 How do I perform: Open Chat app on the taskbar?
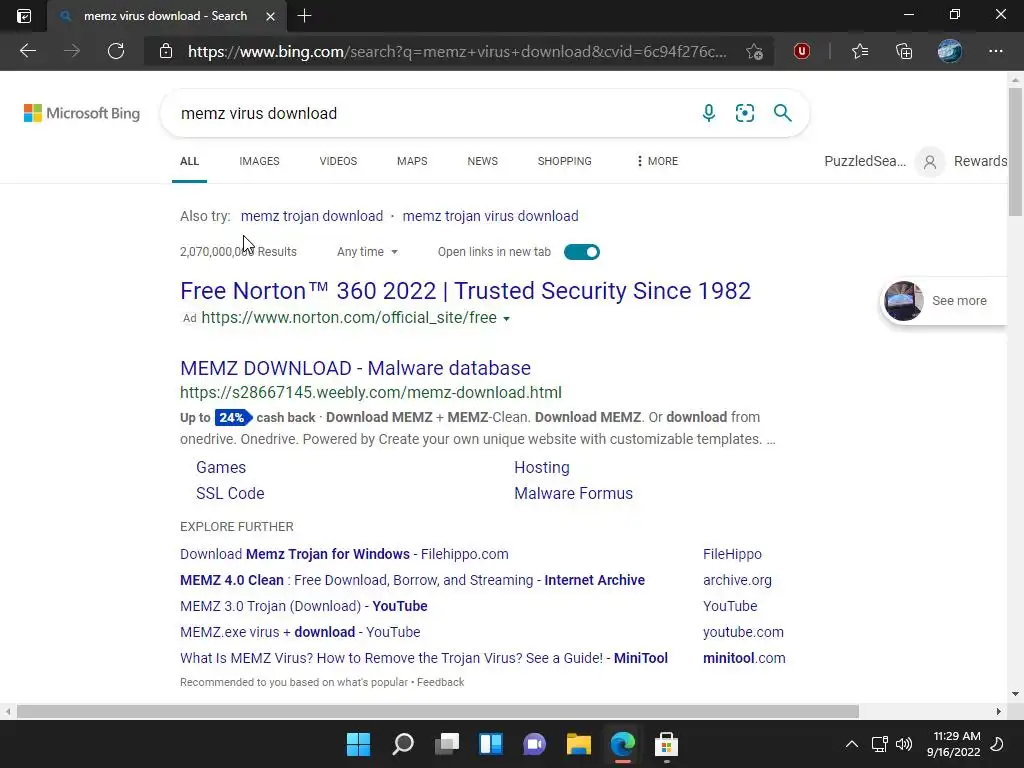pyautogui.click(x=534, y=744)
